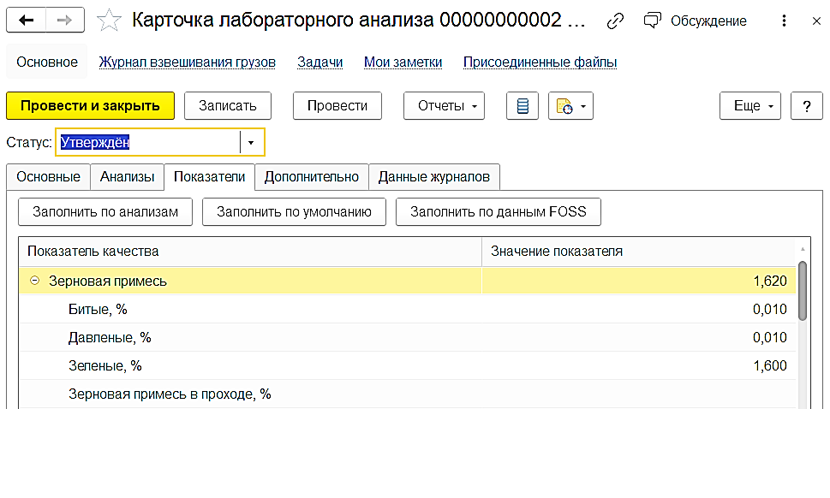Open the document with clock icon dropdown
830x498 pixels.
pyautogui.click(x=571, y=106)
